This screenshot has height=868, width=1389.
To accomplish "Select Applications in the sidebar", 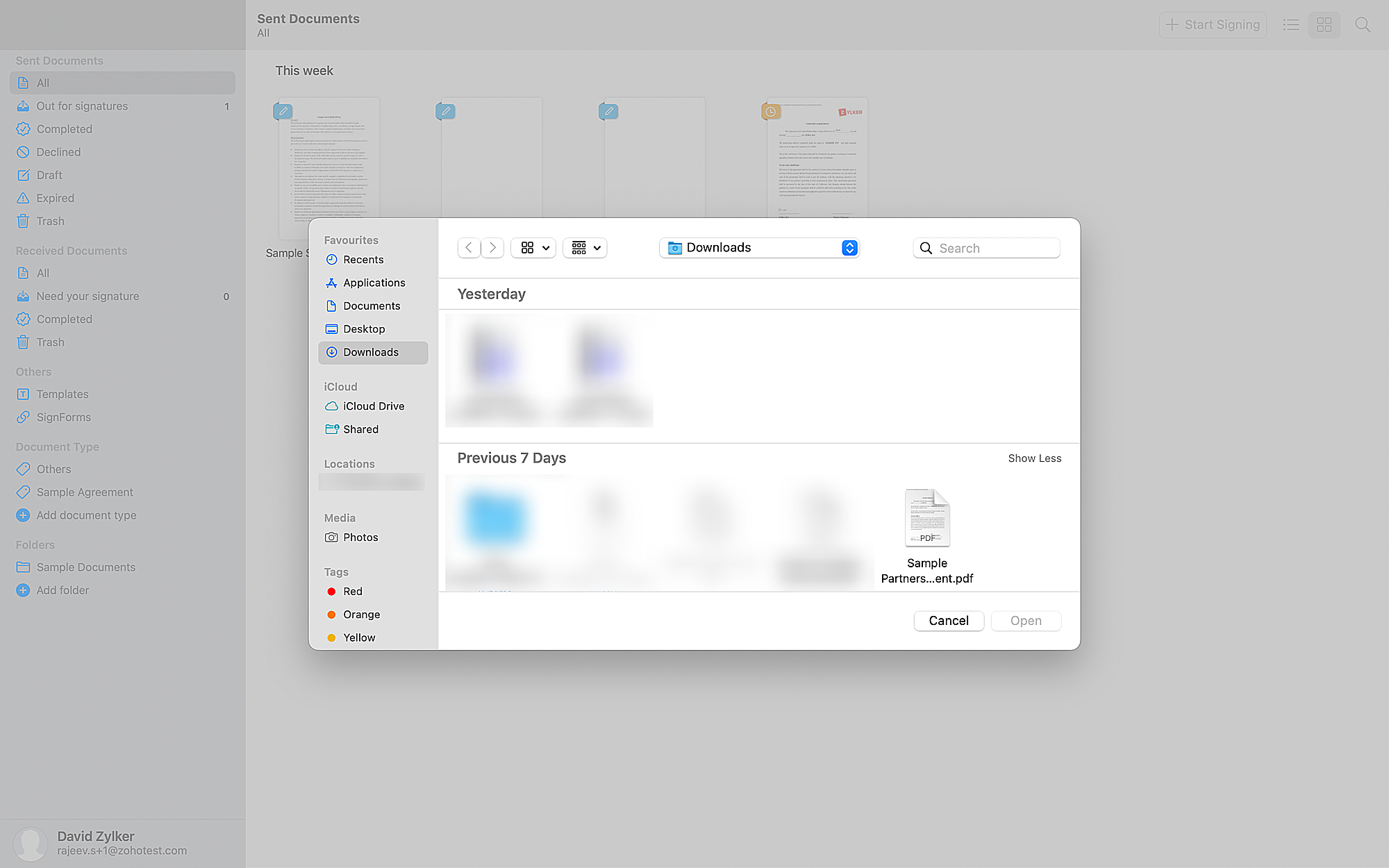I will [374, 283].
